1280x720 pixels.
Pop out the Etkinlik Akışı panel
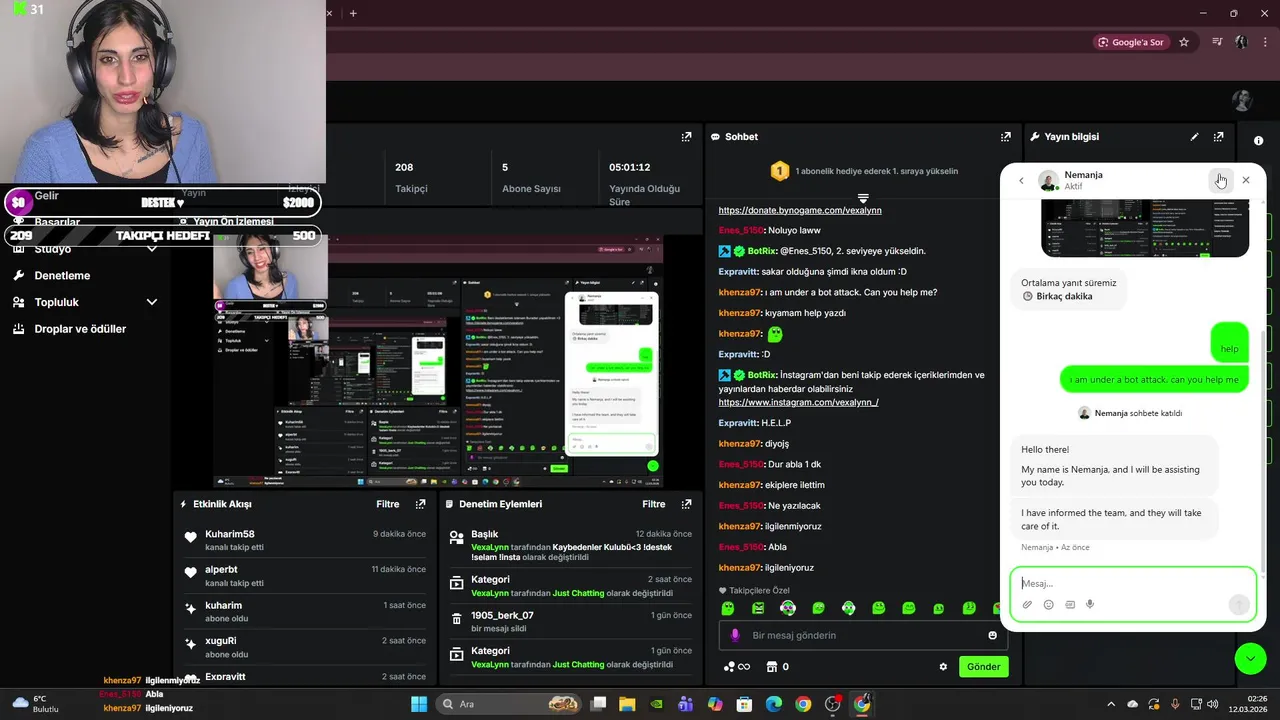coord(420,504)
